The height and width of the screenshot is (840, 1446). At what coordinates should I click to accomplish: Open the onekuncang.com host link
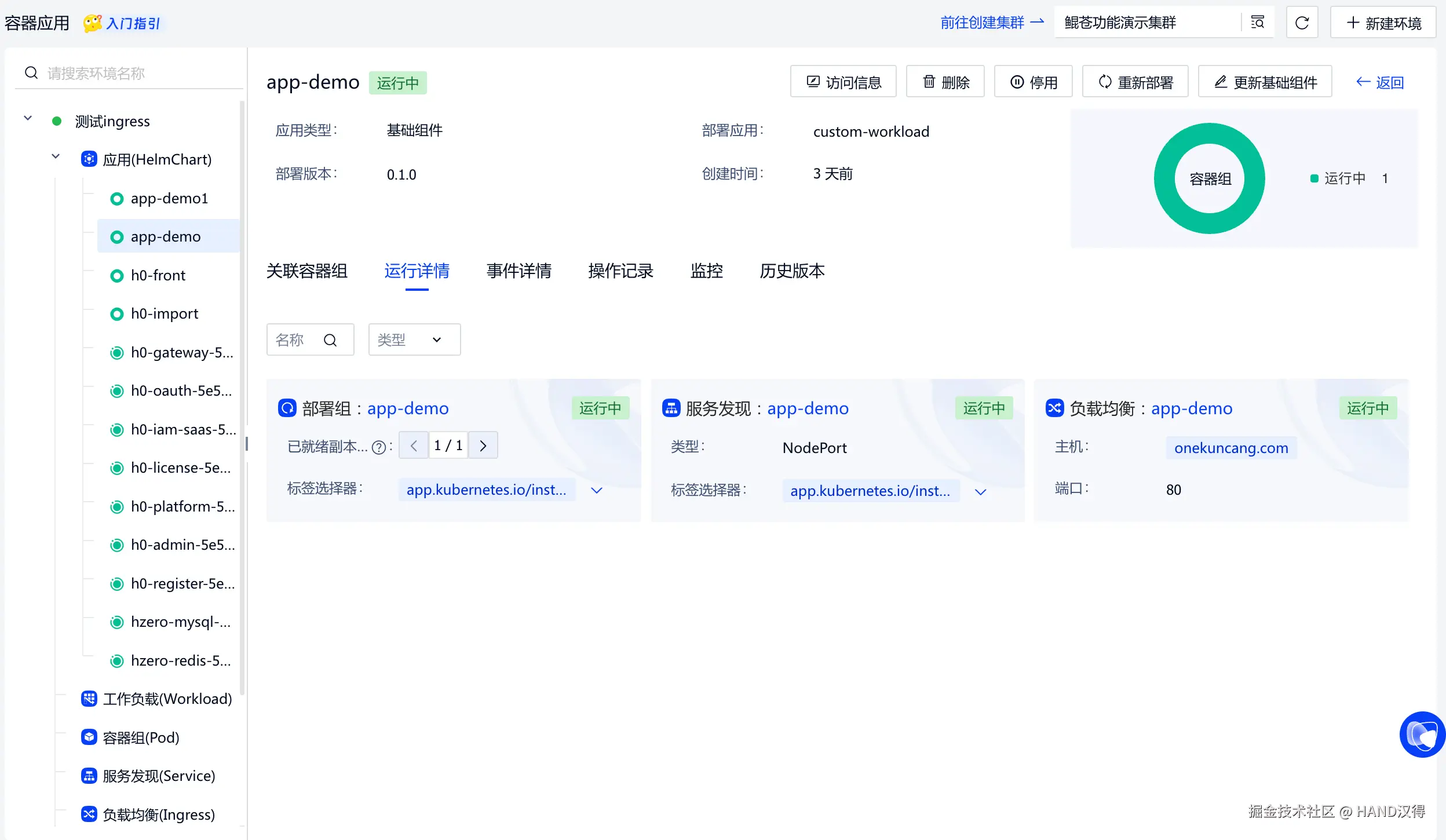[1230, 448]
